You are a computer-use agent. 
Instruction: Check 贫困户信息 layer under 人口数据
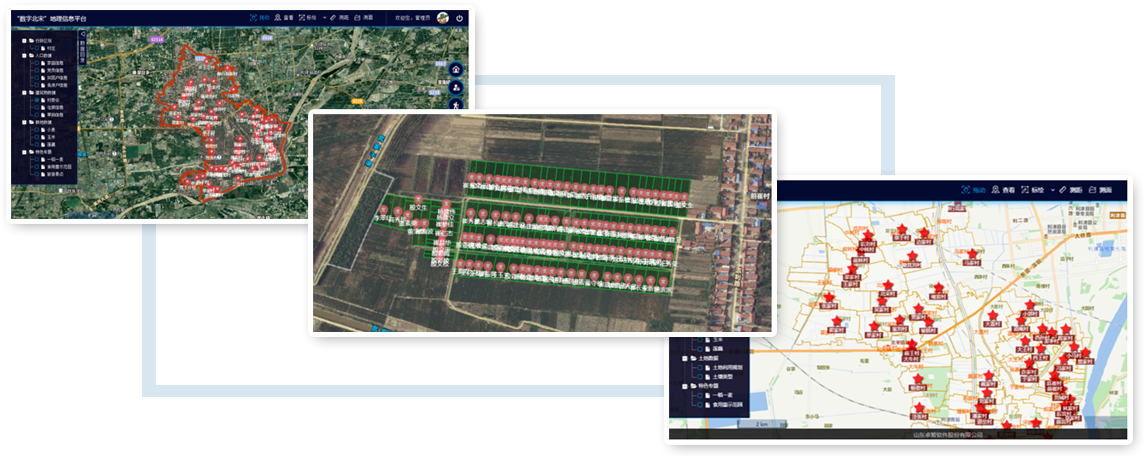(x=37, y=77)
